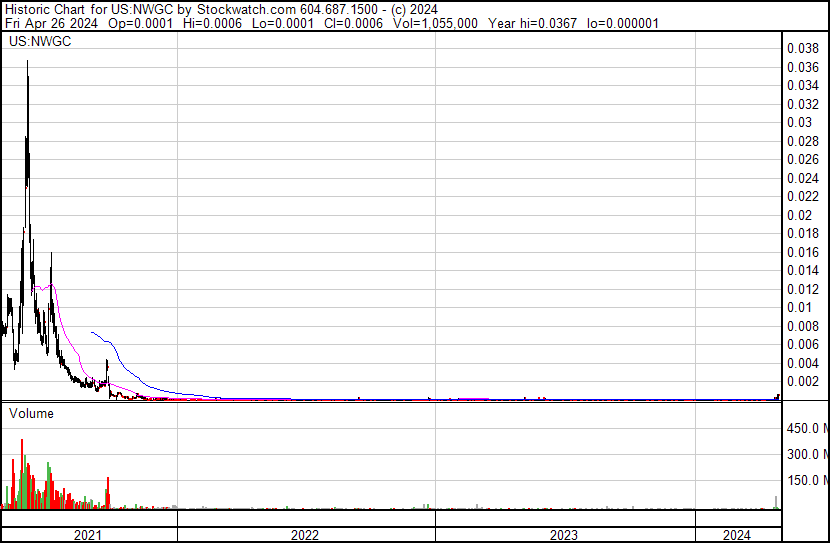Click the 0.002 price axis label
The width and height of the screenshot is (830, 543).
point(803,381)
